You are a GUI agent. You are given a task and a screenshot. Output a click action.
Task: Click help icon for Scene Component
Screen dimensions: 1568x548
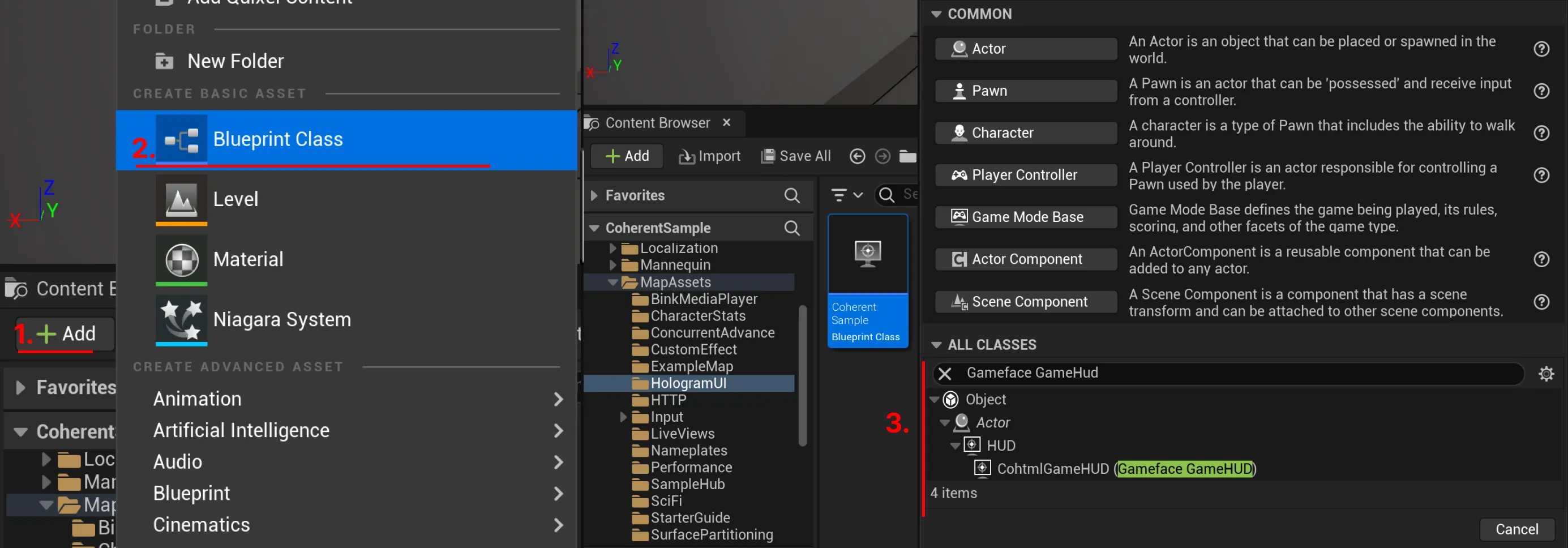click(1541, 302)
